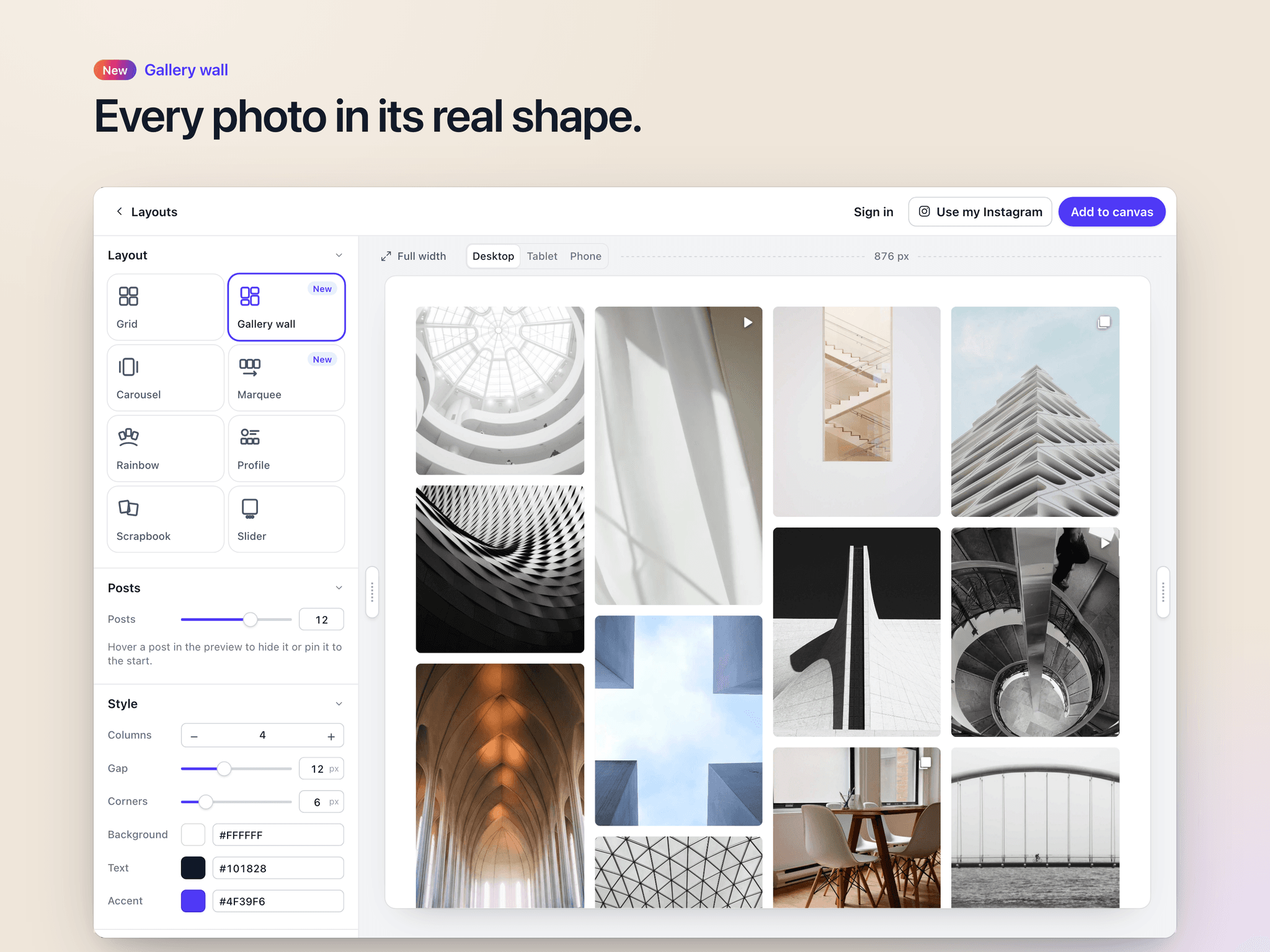Click the Background hex field #FFFFFF
This screenshot has width=1270, height=952.
point(278,834)
